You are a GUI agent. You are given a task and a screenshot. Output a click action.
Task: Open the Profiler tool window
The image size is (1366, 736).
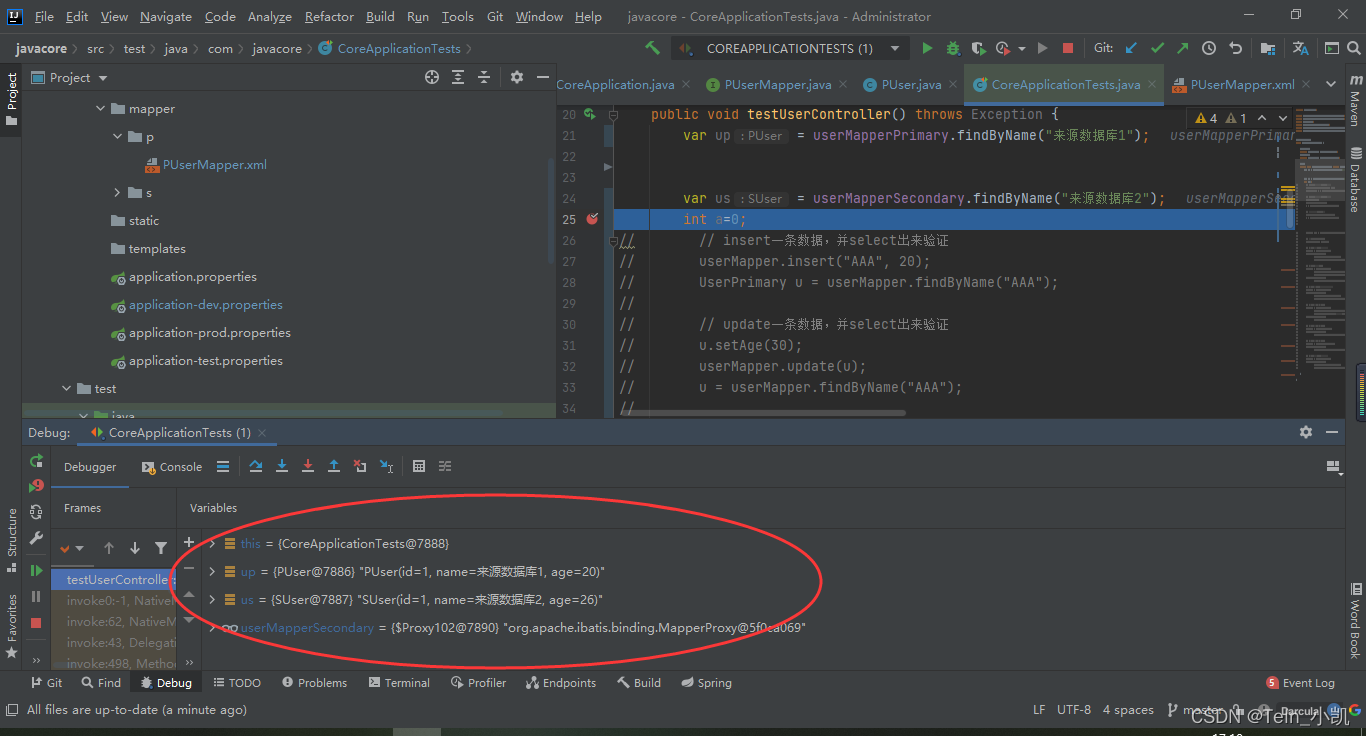[478, 683]
